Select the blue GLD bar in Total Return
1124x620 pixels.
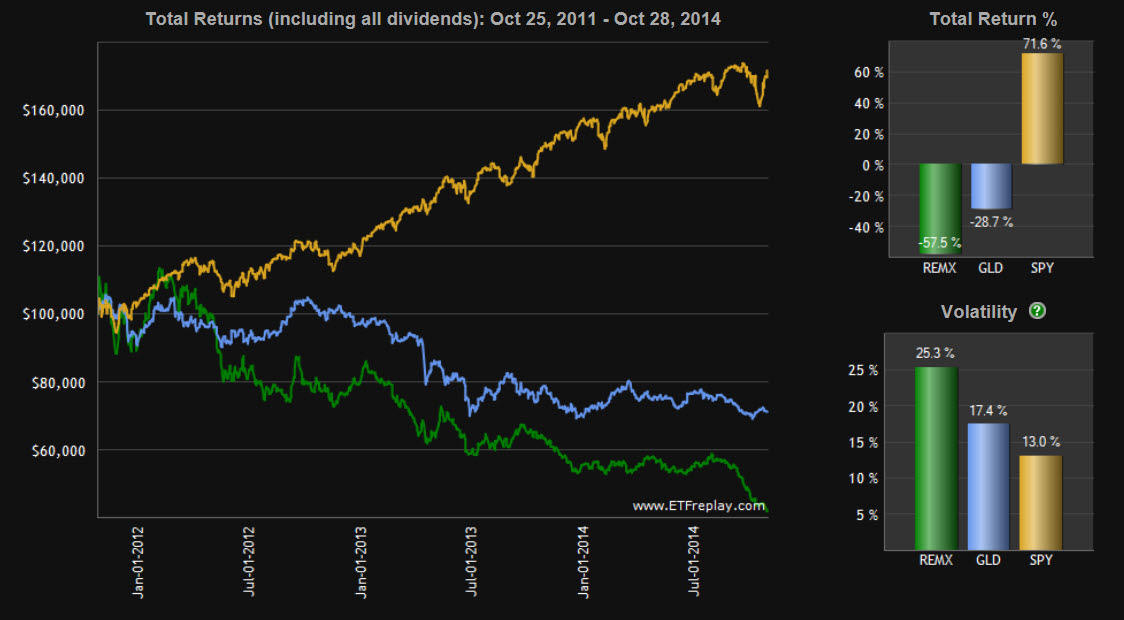click(991, 186)
